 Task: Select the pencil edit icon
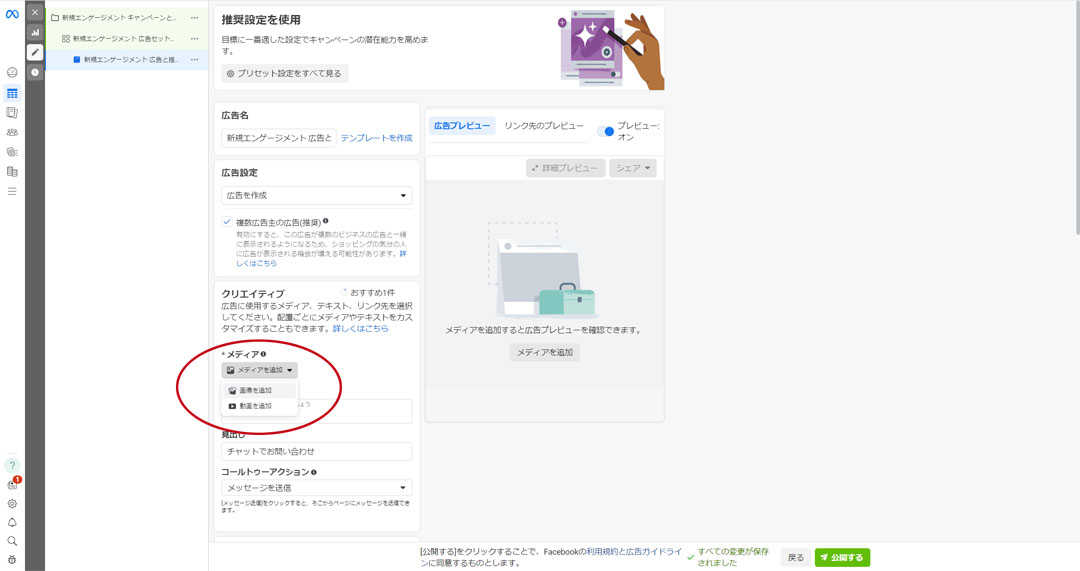(x=35, y=52)
